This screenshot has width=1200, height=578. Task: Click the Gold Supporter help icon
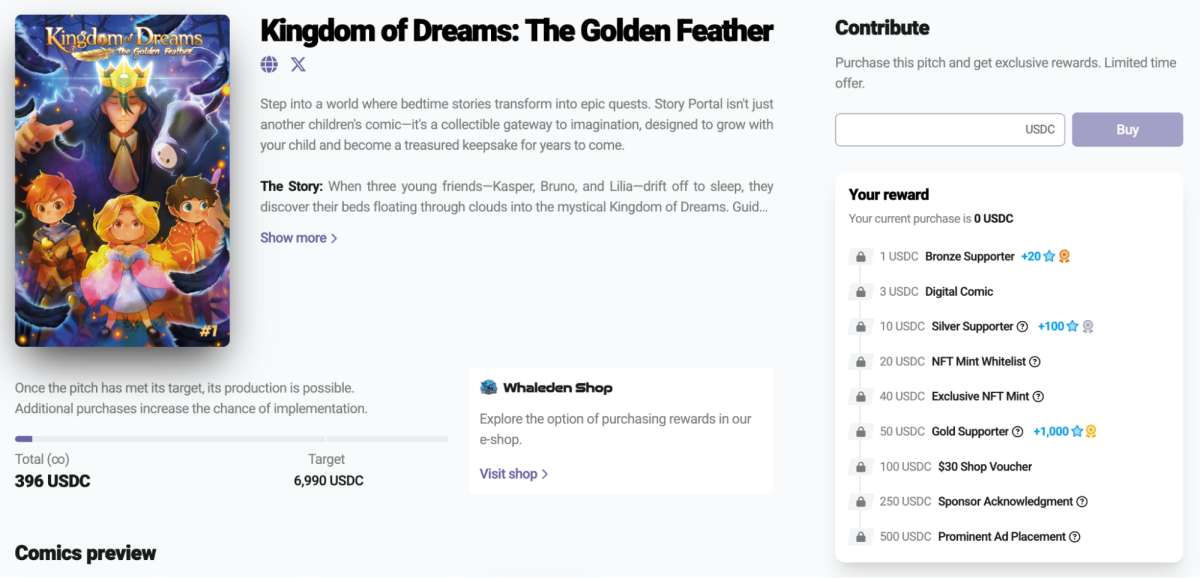1018,432
